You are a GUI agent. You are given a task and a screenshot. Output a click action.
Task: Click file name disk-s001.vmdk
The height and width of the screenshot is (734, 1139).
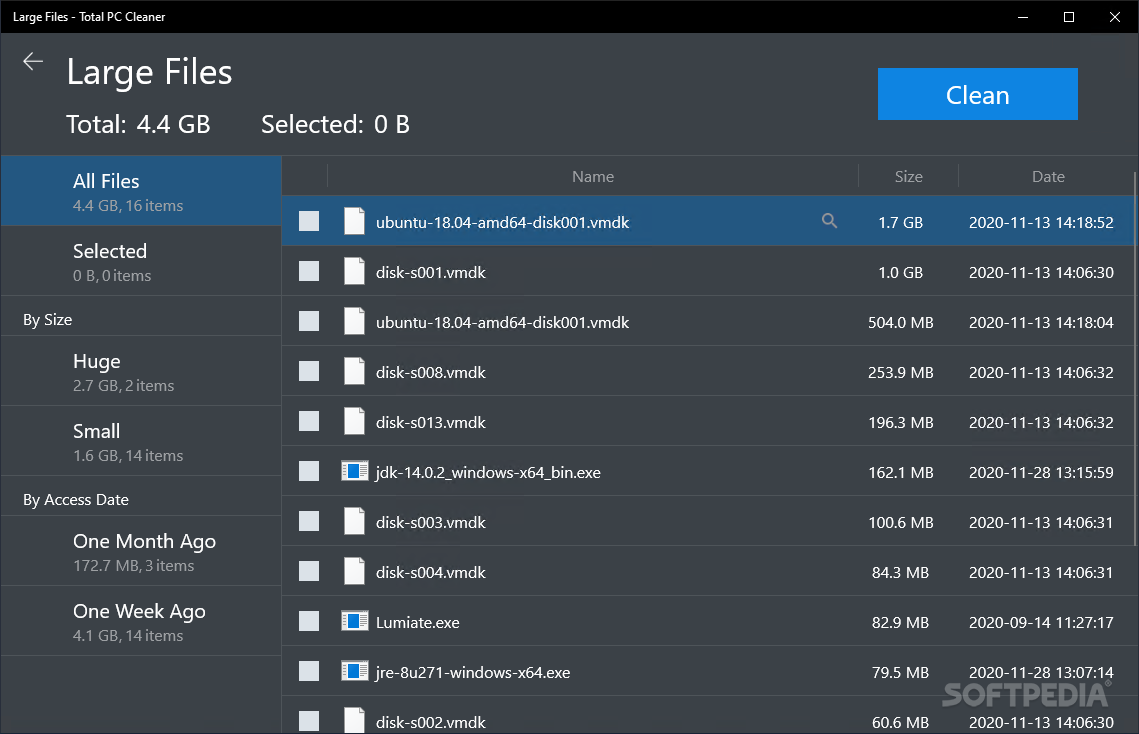(x=431, y=273)
